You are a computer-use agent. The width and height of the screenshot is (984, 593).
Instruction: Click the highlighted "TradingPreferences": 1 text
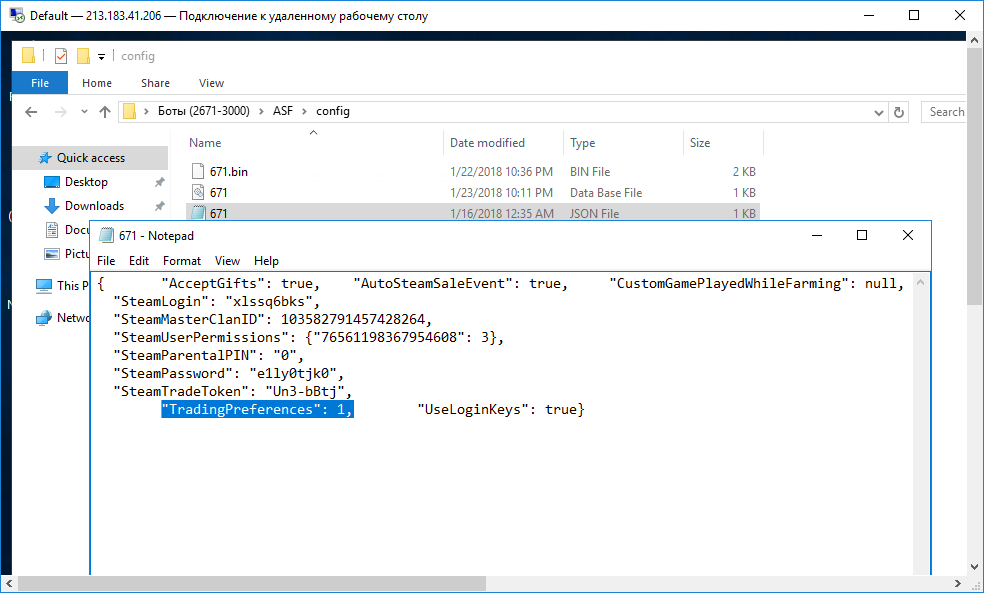[x=257, y=409]
